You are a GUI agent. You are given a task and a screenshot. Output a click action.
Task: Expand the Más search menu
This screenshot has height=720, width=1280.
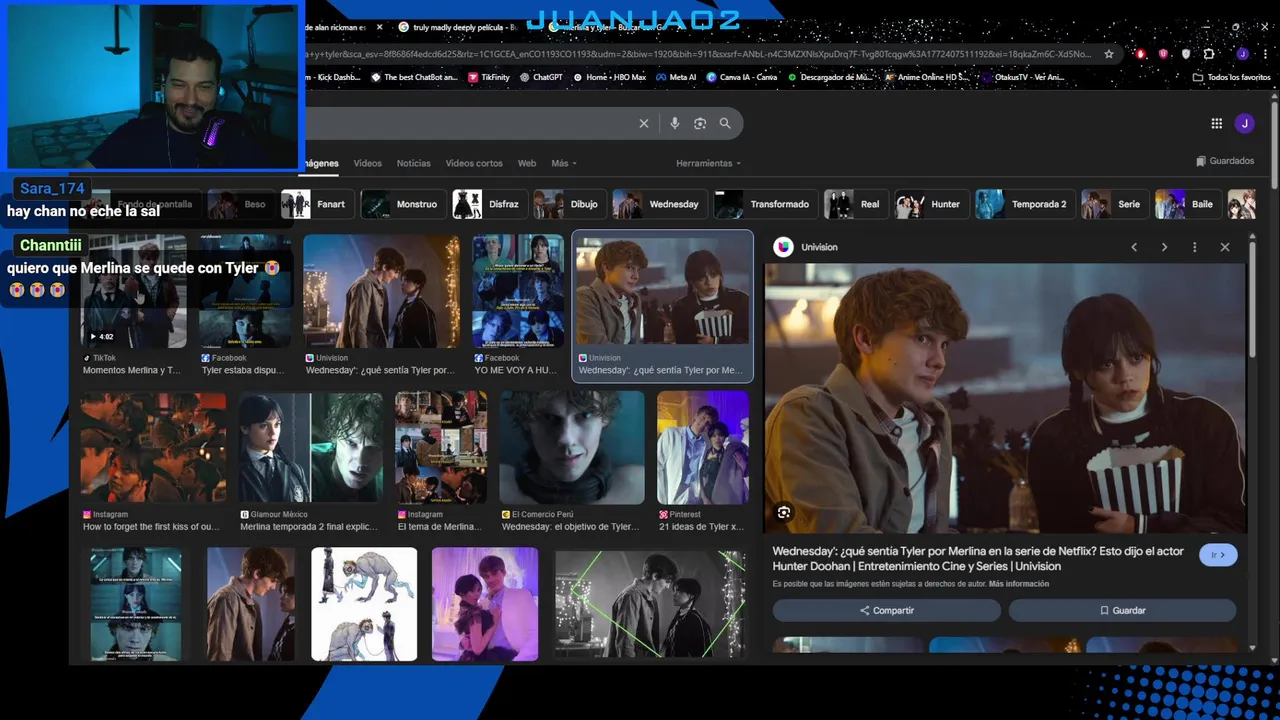[564, 163]
